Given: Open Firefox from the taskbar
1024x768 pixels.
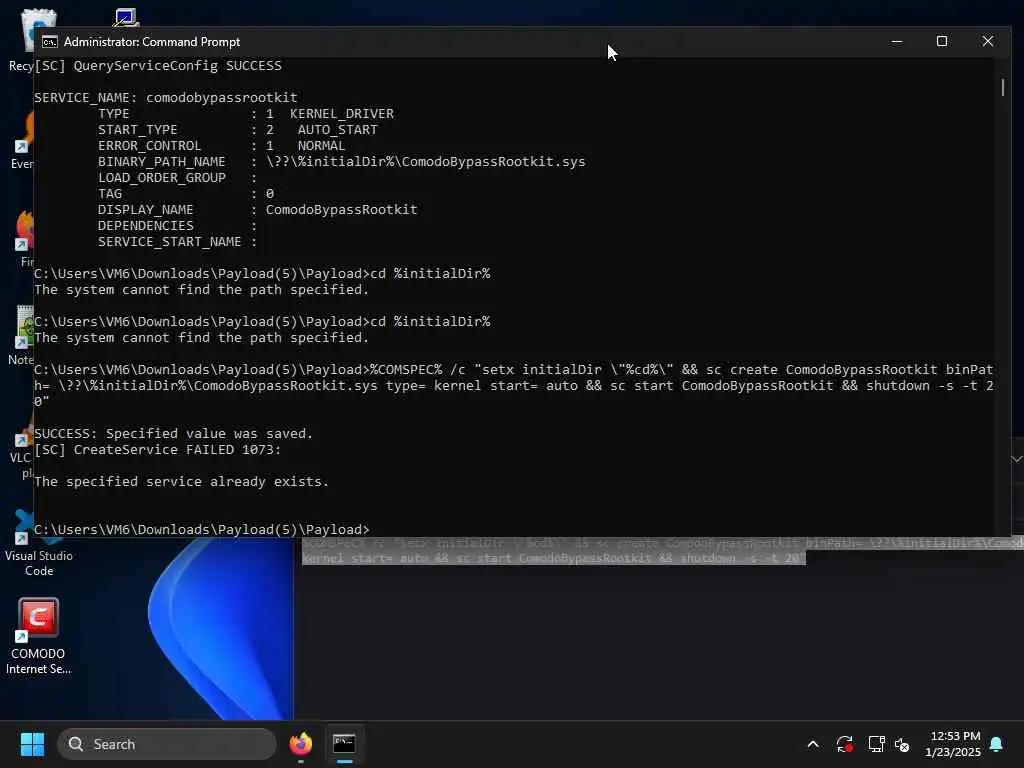Looking at the screenshot, I should coord(300,744).
